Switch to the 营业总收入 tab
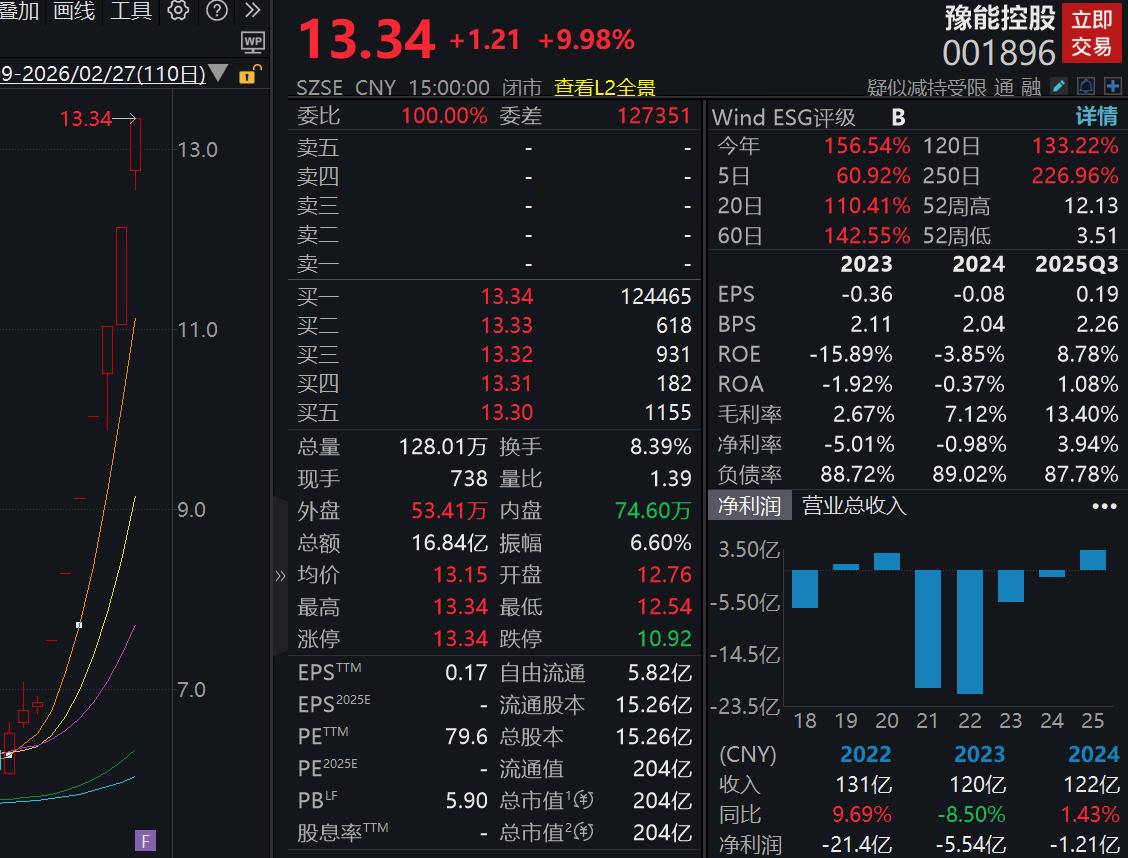 click(854, 506)
